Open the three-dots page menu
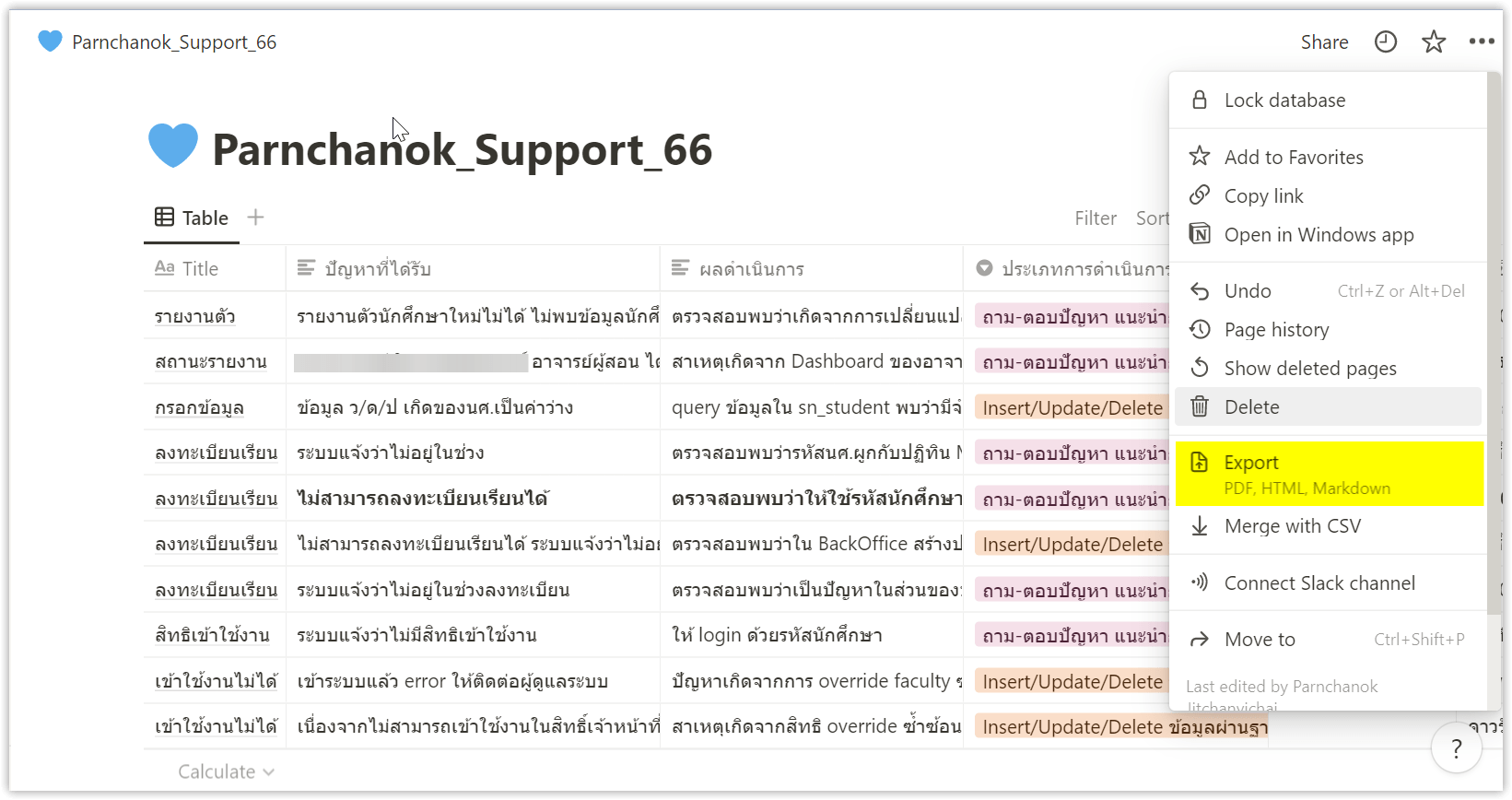This screenshot has height=800, width=1512. (1482, 41)
